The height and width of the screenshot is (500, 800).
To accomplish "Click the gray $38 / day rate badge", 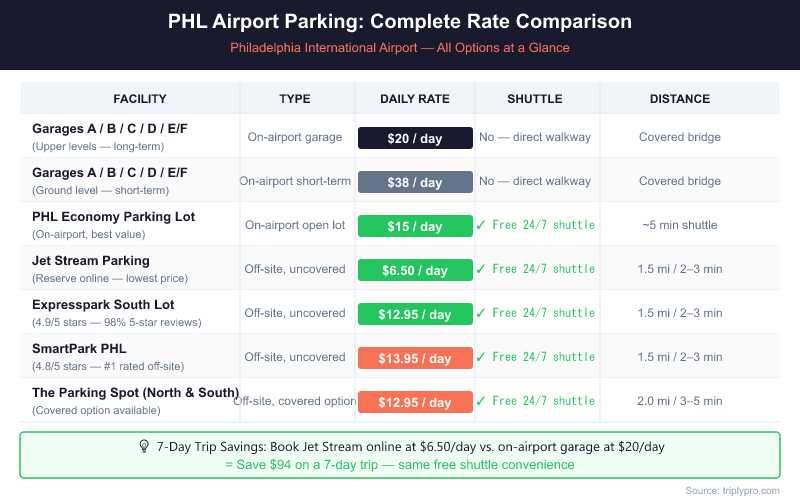I will (x=415, y=182).
